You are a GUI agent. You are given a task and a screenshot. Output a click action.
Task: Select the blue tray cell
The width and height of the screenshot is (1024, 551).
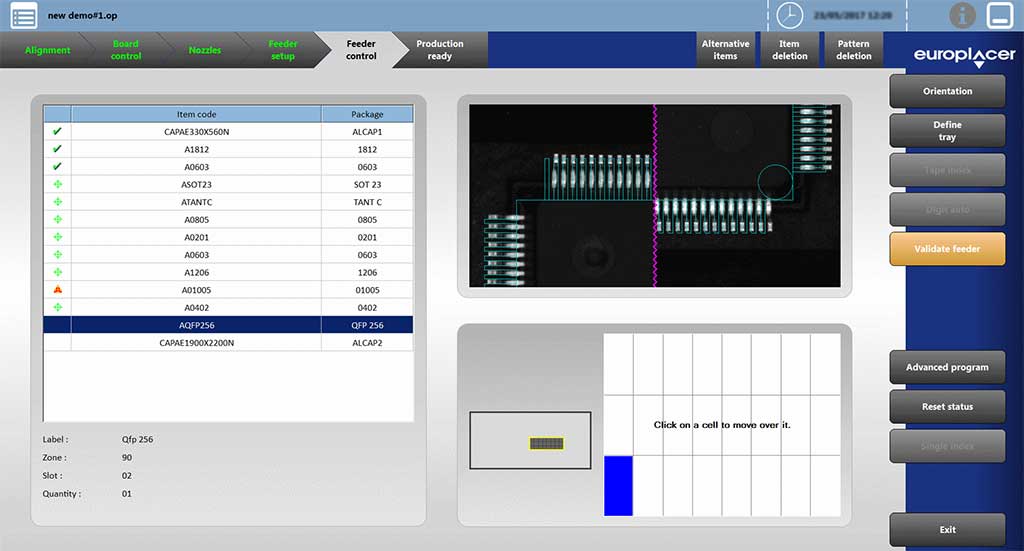tap(618, 486)
